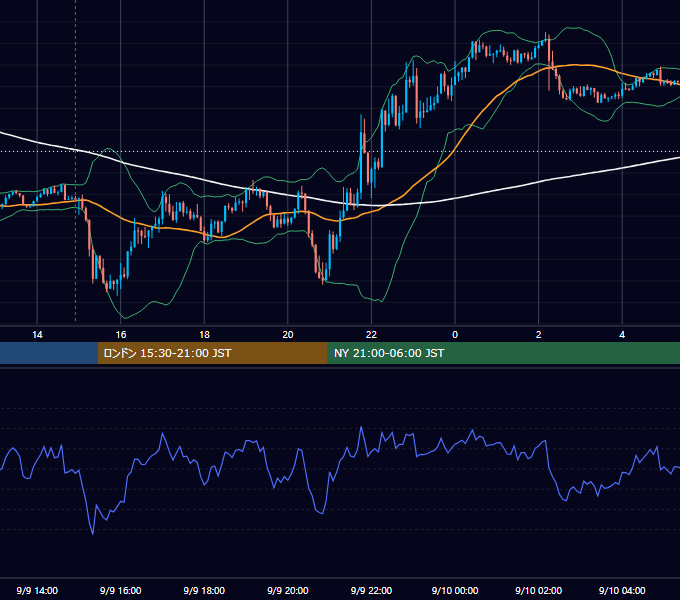The width and height of the screenshot is (680, 600).
Task: Click the '18' hour label on the price chart axis
Action: click(x=204, y=335)
